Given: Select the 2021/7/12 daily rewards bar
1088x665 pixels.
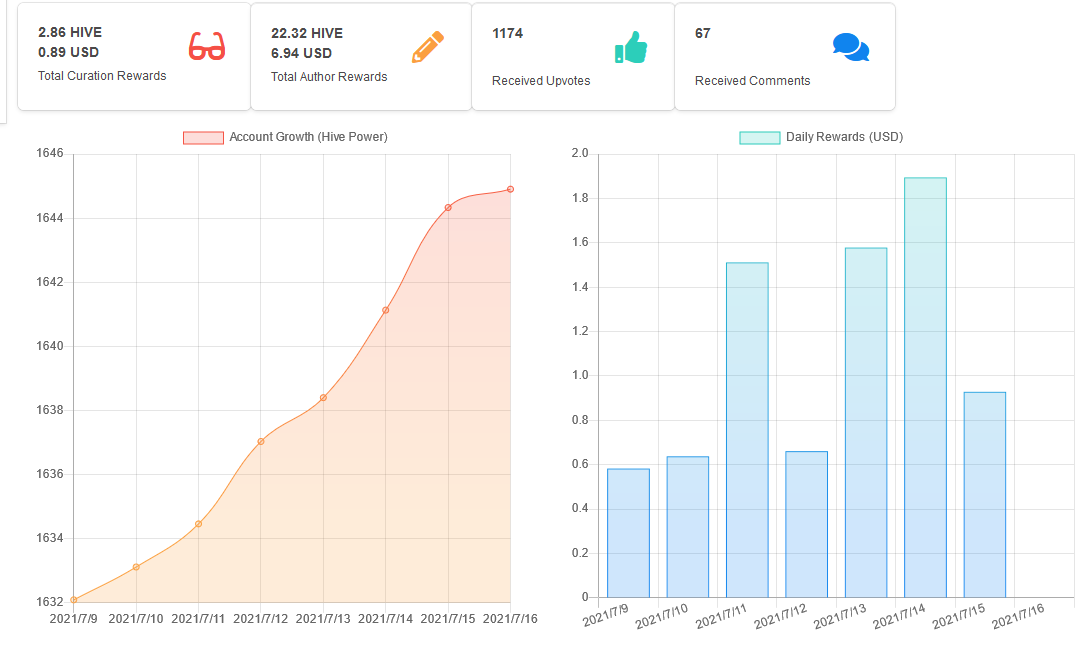Looking at the screenshot, I should point(806,524).
